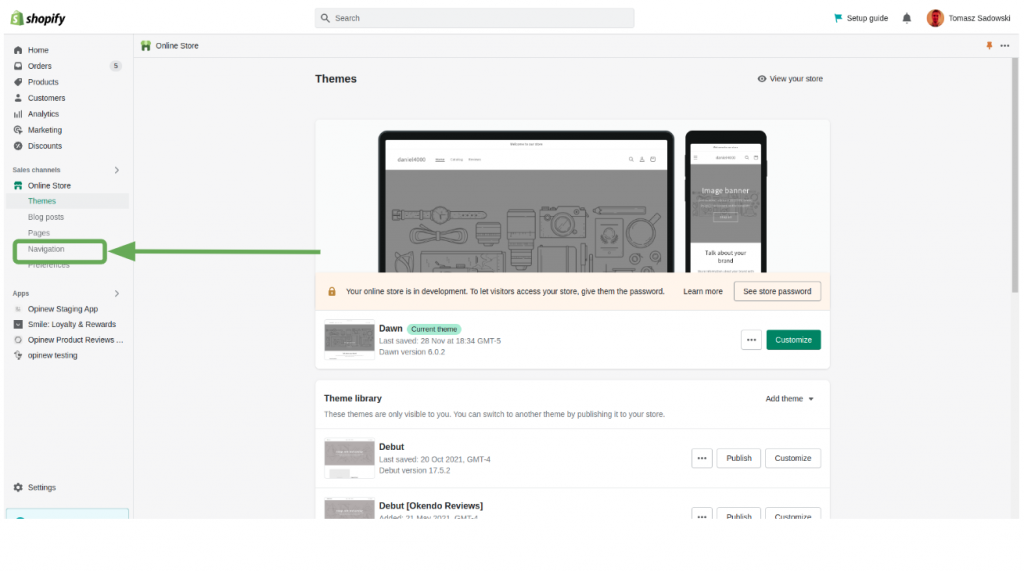Click the Customers person icon
The width and height of the screenshot is (1024, 572).
[x=18, y=98]
